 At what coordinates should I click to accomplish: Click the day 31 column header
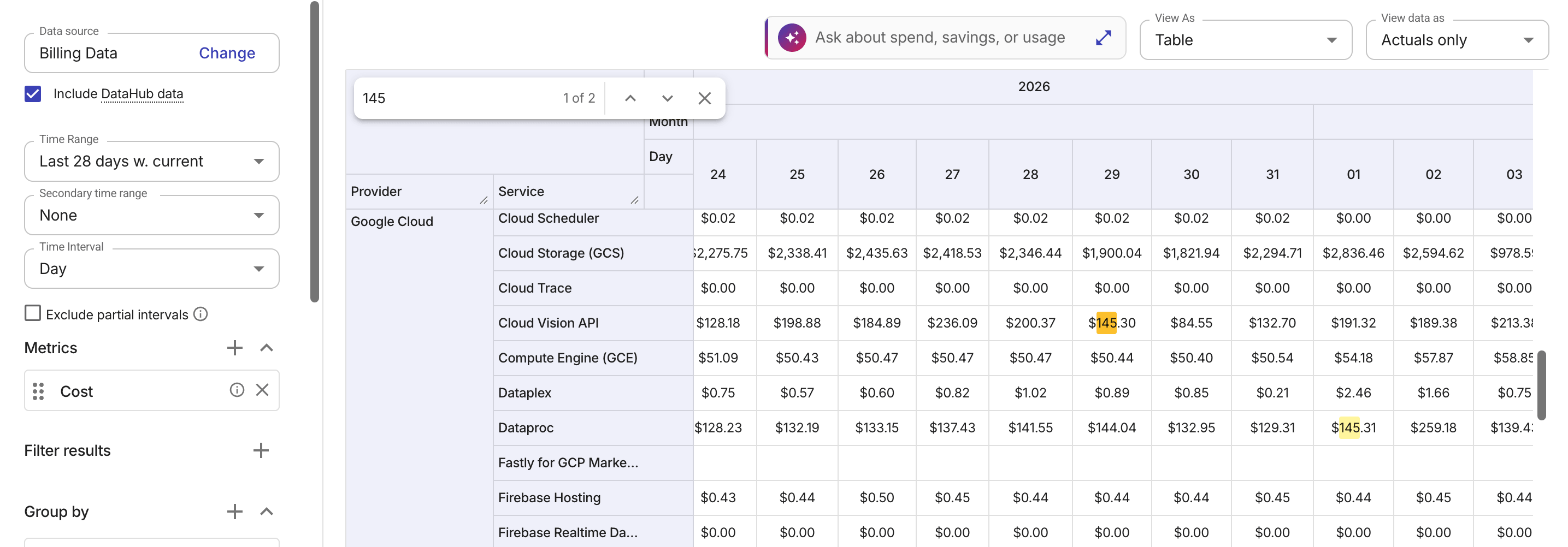point(1272,175)
